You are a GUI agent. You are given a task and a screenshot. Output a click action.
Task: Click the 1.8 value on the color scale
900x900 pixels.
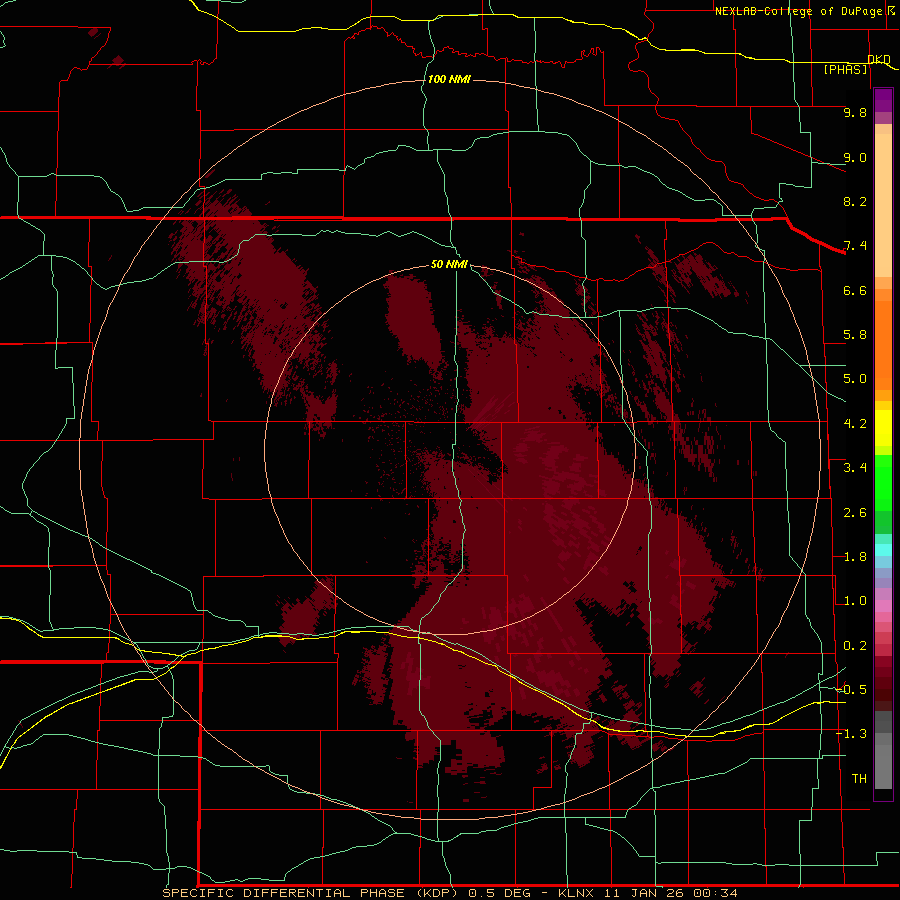pyautogui.click(x=855, y=557)
